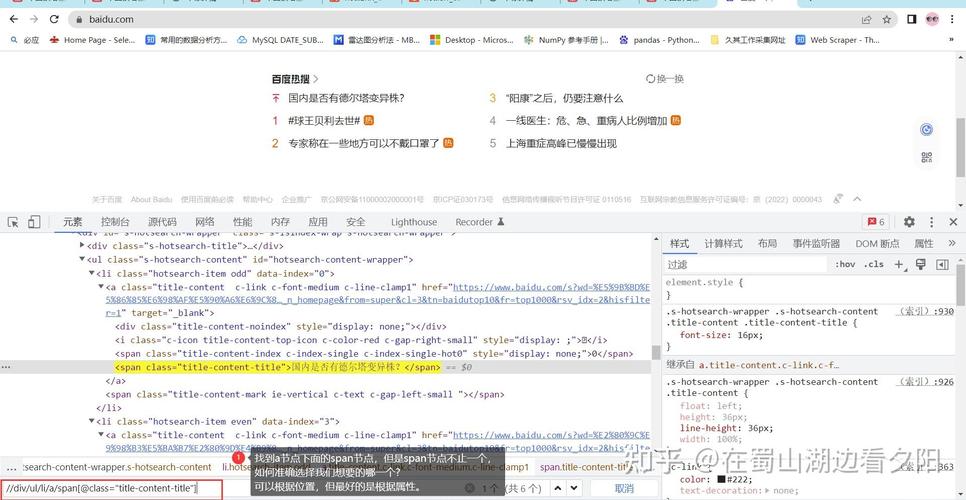The height and width of the screenshot is (500, 966).
Task: Open 事件监听器 sub-tab
Action: point(816,243)
